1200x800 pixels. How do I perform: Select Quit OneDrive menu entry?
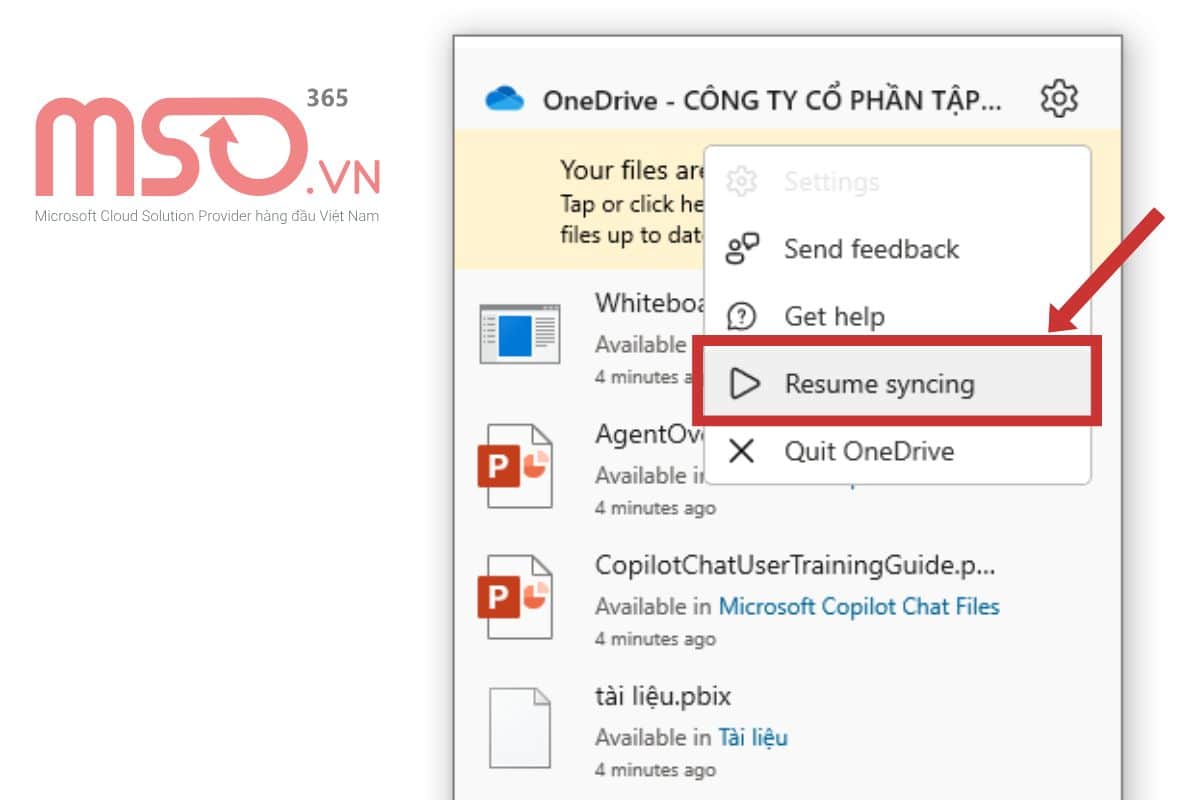(897, 451)
